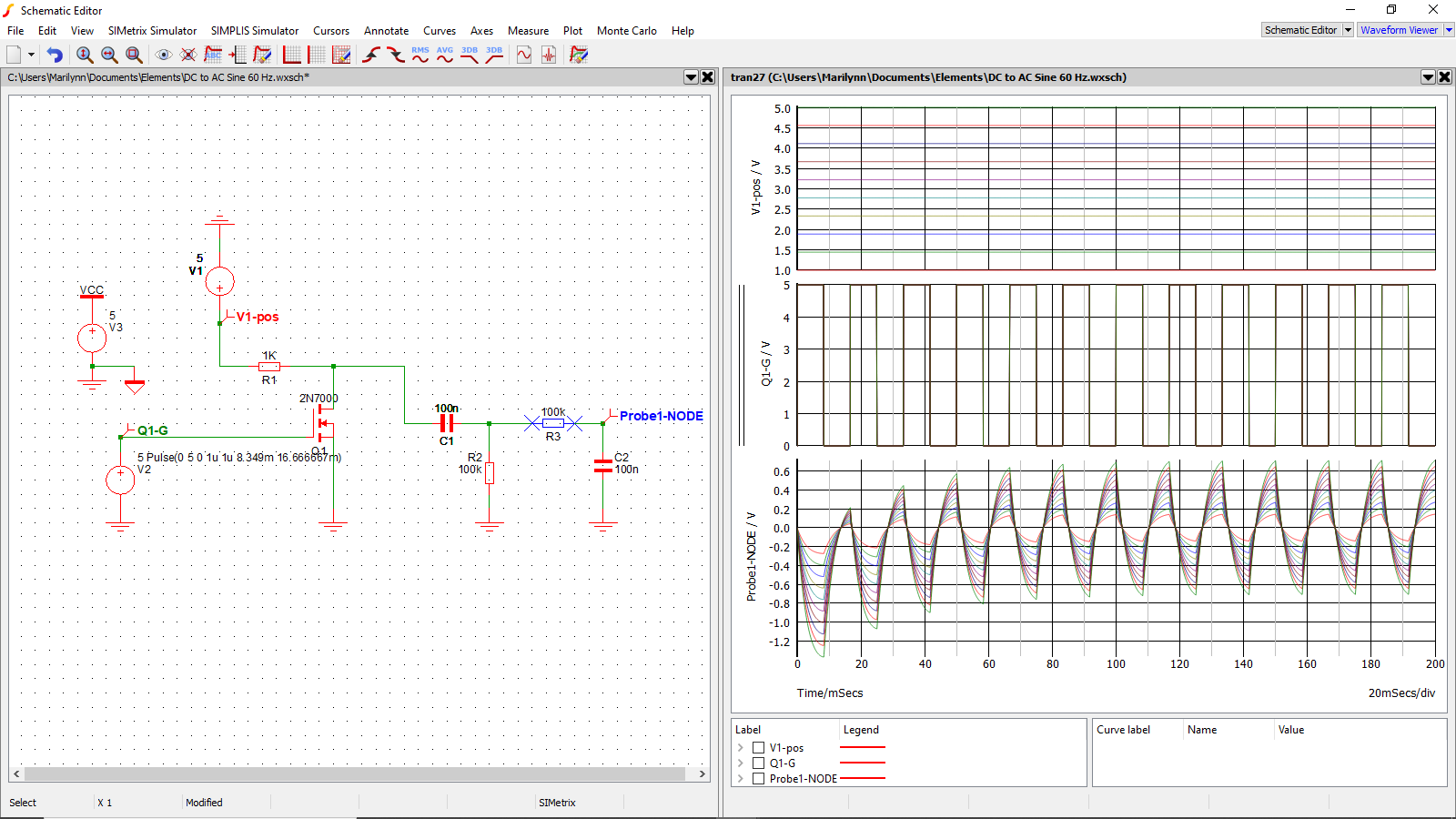The width and height of the screenshot is (1456, 819).
Task: Open the View menu
Action: (x=82, y=31)
